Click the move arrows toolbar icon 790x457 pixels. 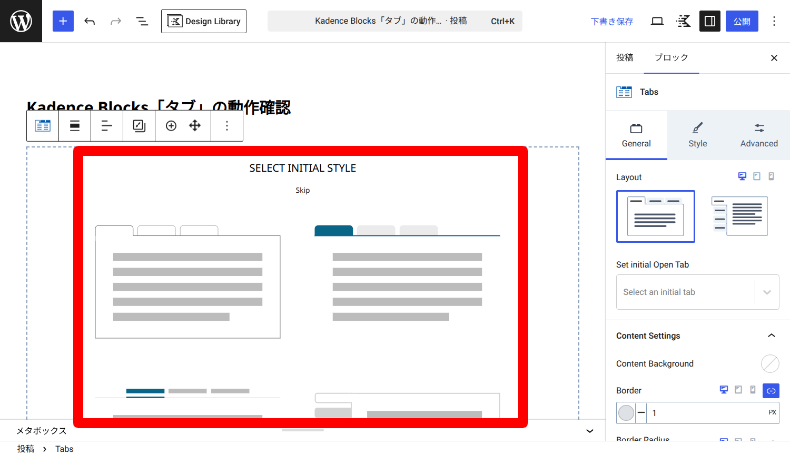point(195,126)
